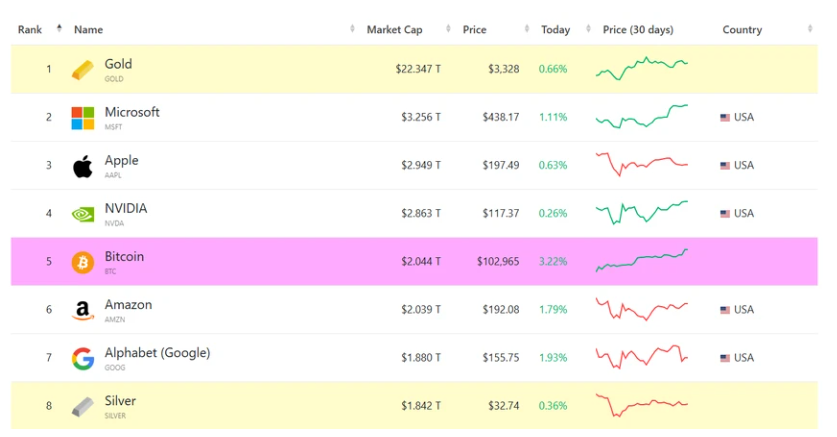The width and height of the screenshot is (837, 437).
Task: Sort table by Country column
Action: 742,30
